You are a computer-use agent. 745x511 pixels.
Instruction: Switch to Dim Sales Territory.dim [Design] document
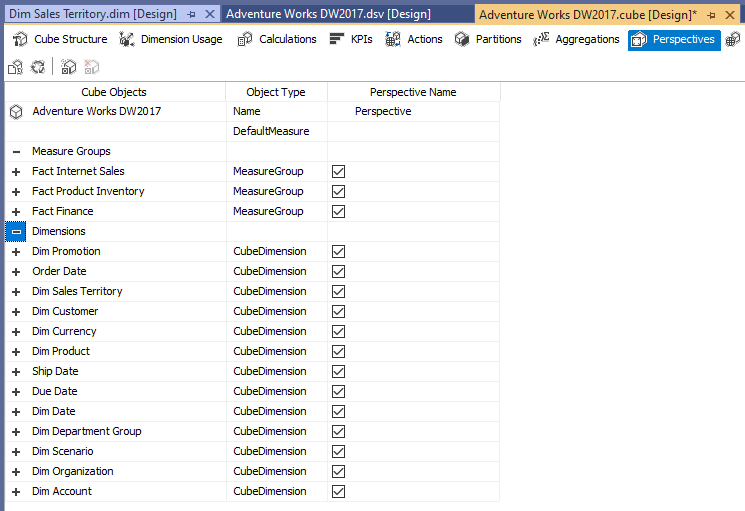tap(93, 14)
